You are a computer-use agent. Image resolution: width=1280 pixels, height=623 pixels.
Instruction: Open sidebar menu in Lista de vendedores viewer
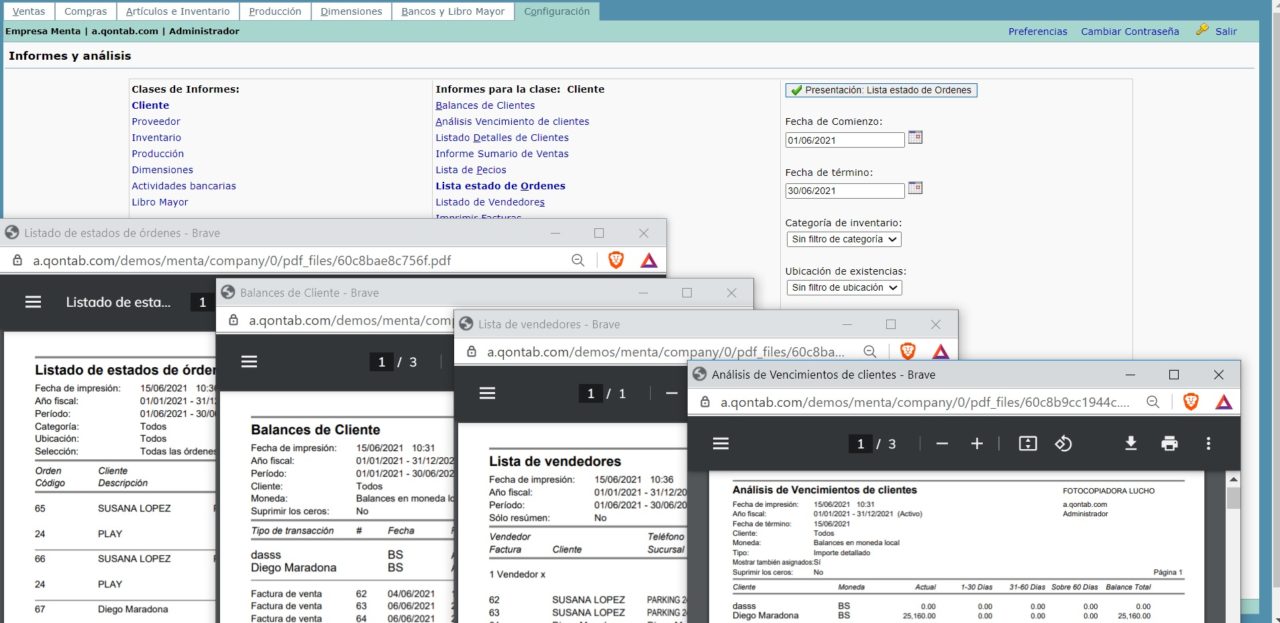[x=487, y=393]
